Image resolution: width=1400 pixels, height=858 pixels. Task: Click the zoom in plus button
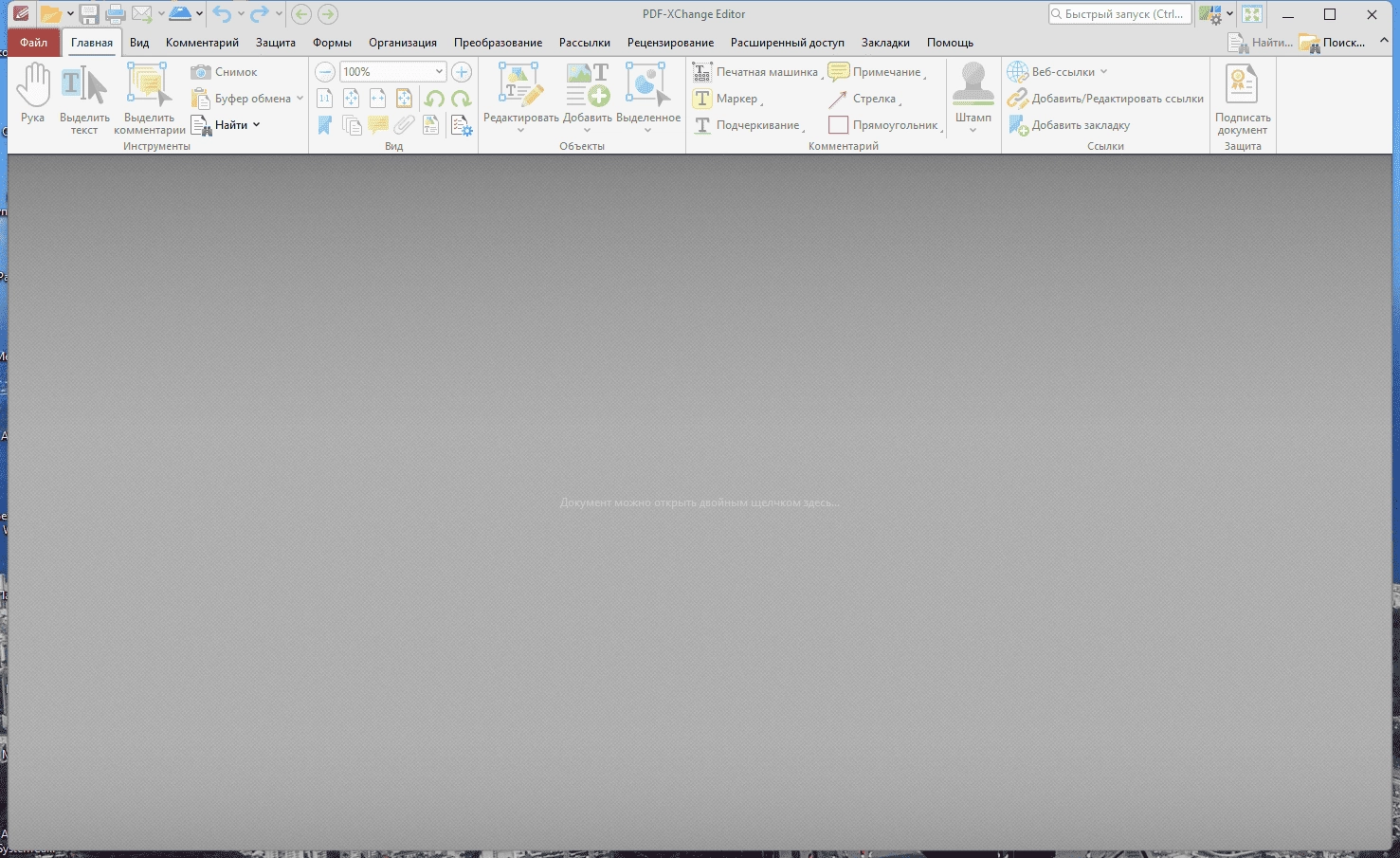(462, 72)
